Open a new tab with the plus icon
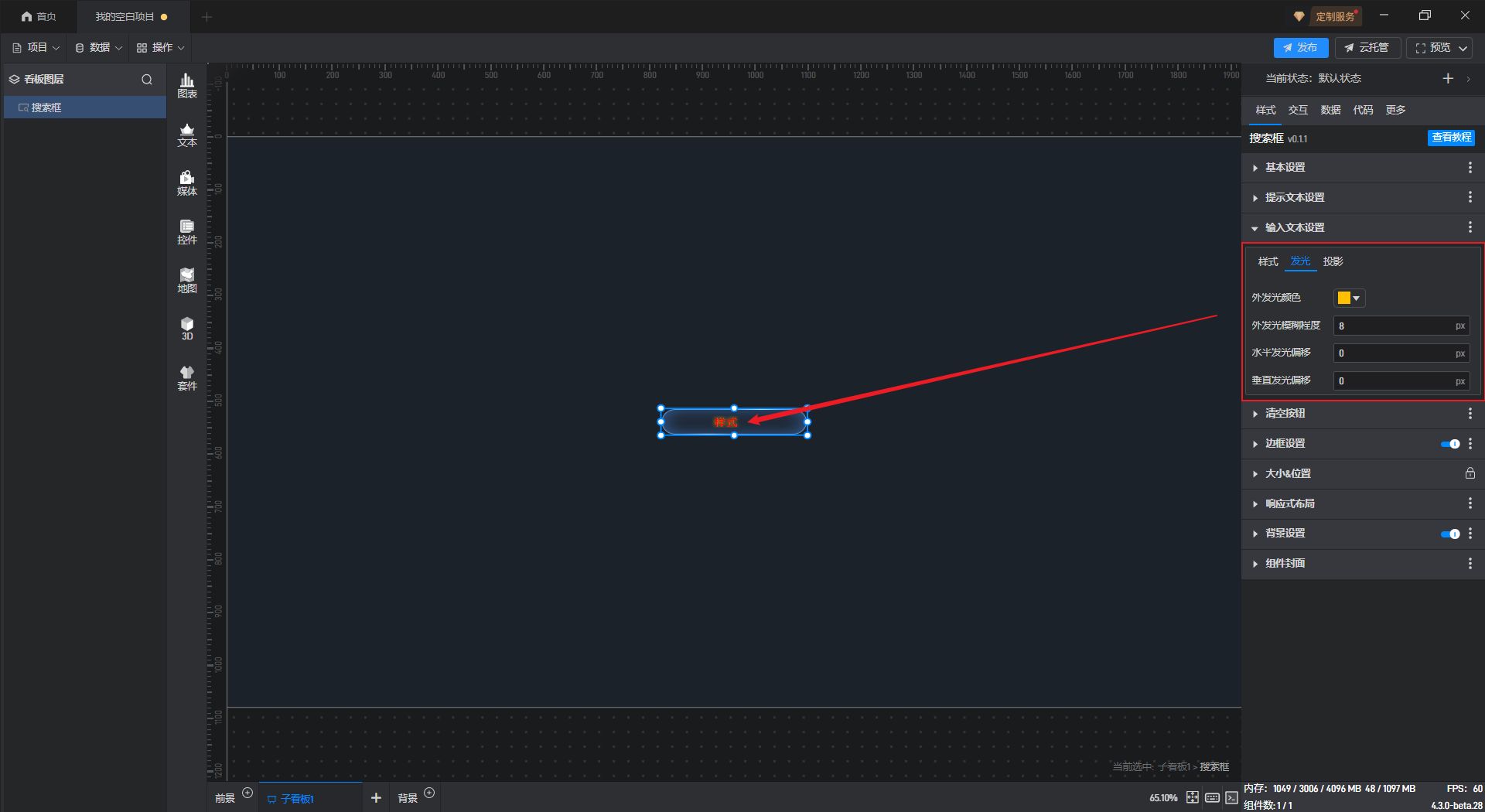This screenshot has width=1485, height=812. (x=207, y=16)
